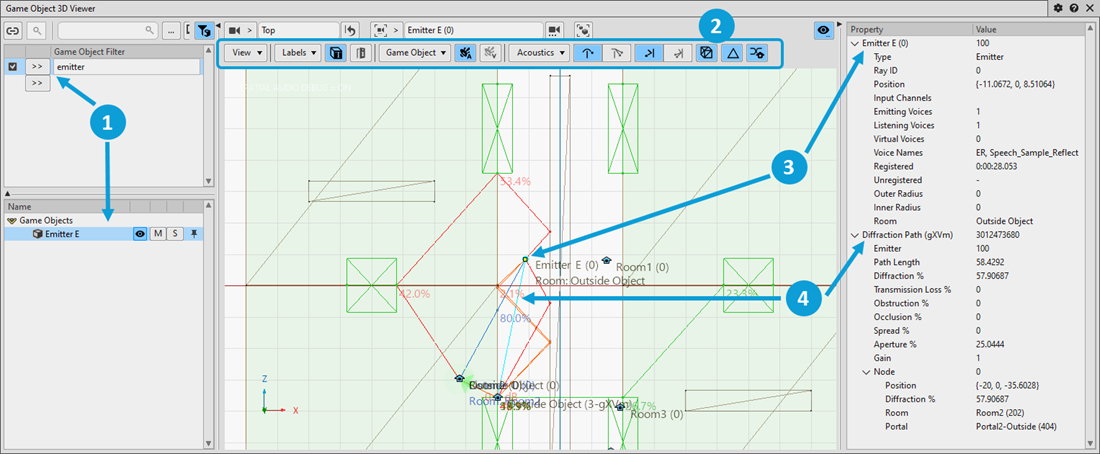Image resolution: width=1100 pixels, height=454 pixels.
Task: Open the Acoustics dropdown menu
Action: click(541, 52)
